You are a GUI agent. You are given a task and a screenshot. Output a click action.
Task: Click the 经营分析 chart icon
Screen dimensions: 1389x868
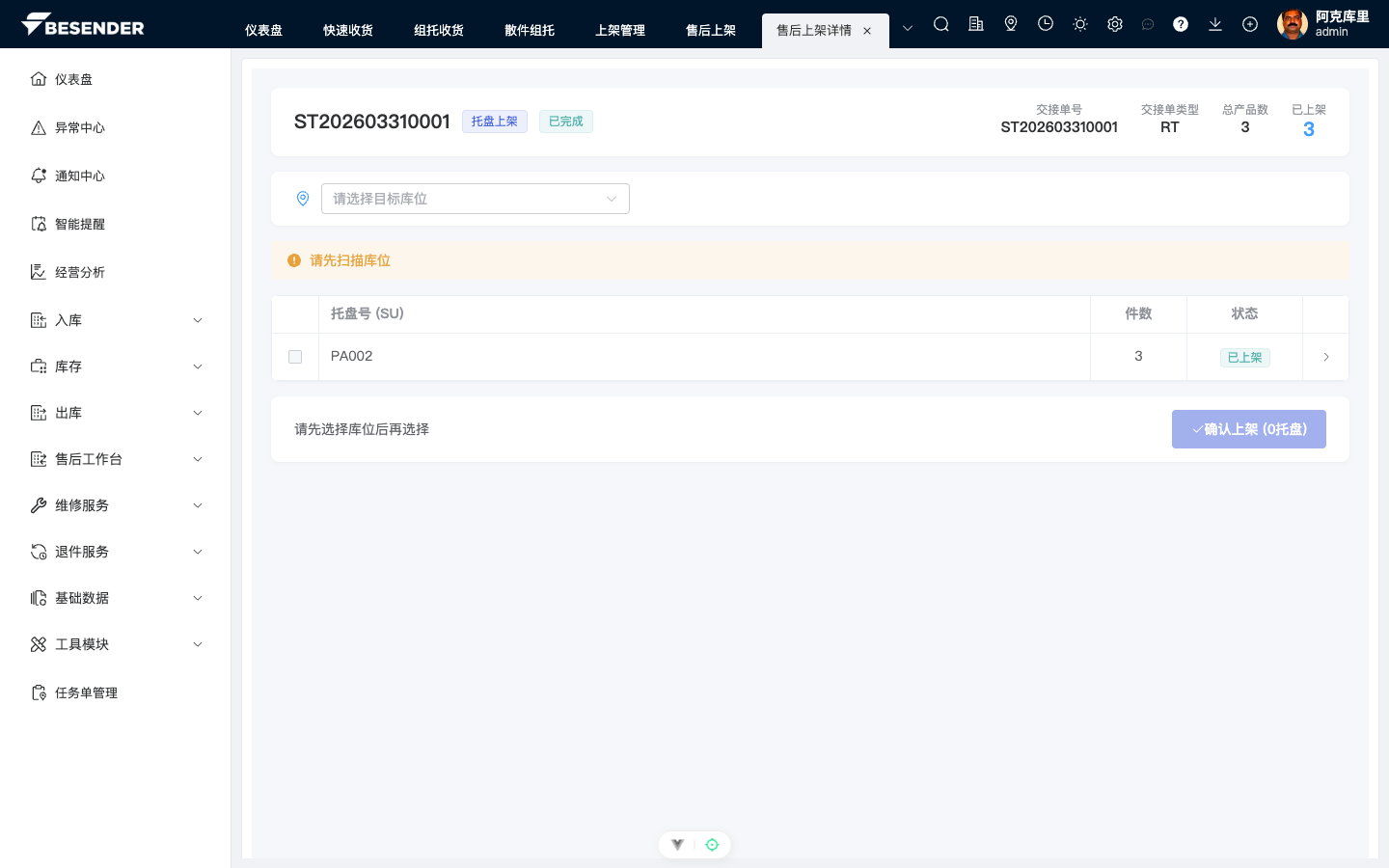[39, 272]
